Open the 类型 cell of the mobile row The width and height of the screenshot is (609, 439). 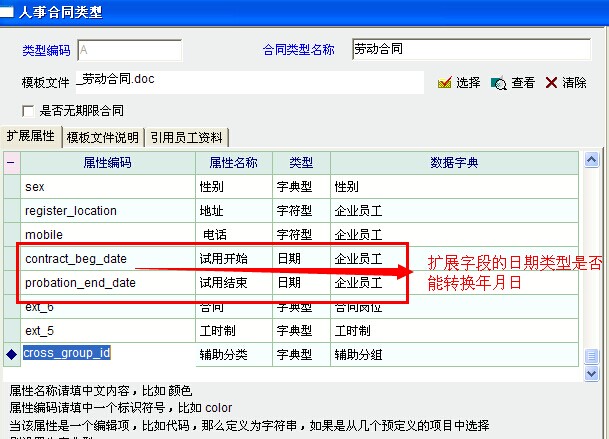click(300, 235)
